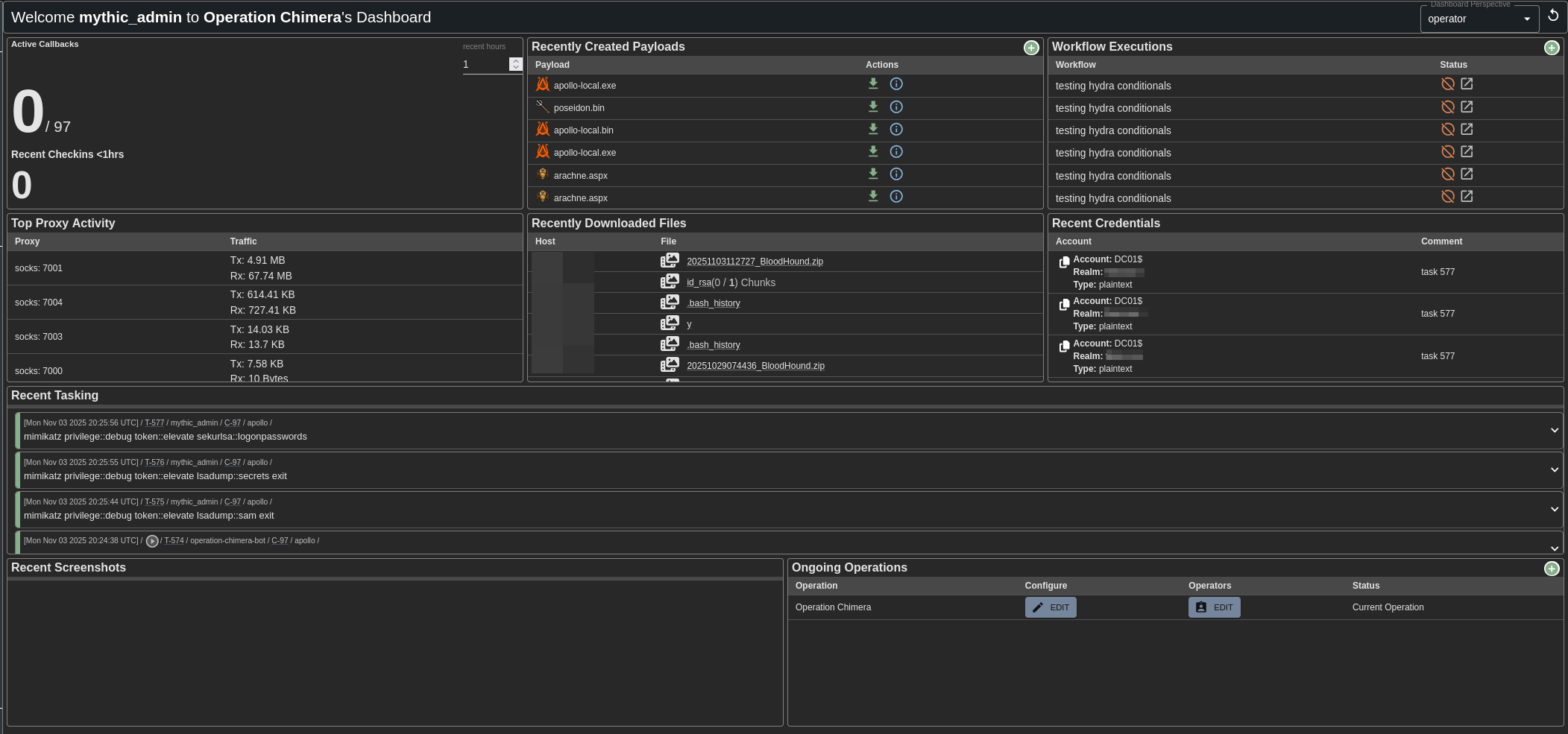Screen dimensions: 1568x734
Task: Click the recent hours input field
Action: (485, 65)
